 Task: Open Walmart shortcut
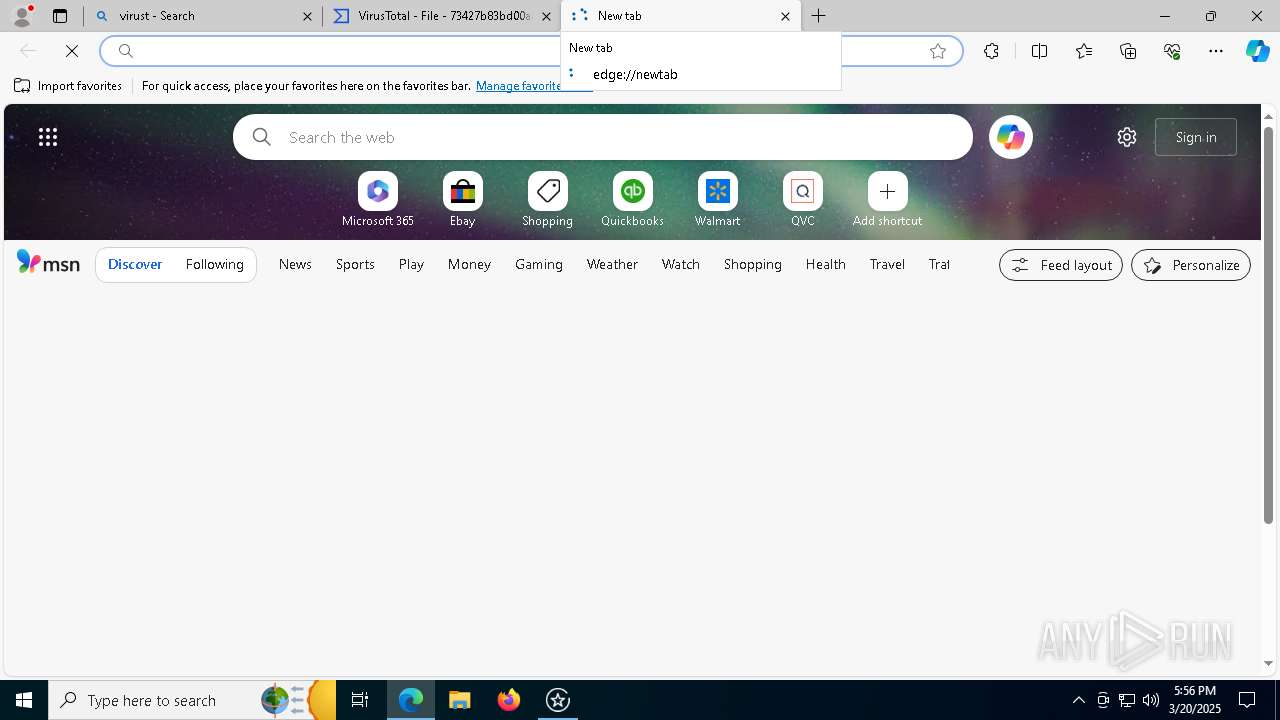click(x=718, y=200)
